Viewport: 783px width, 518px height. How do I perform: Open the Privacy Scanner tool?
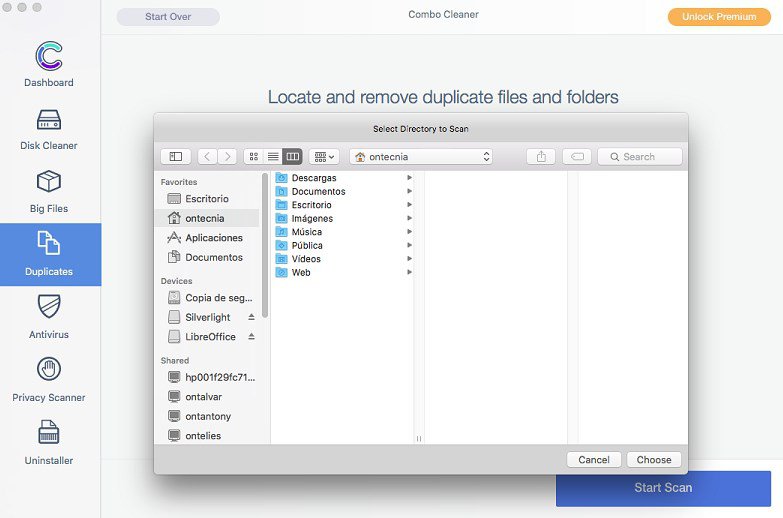click(49, 380)
